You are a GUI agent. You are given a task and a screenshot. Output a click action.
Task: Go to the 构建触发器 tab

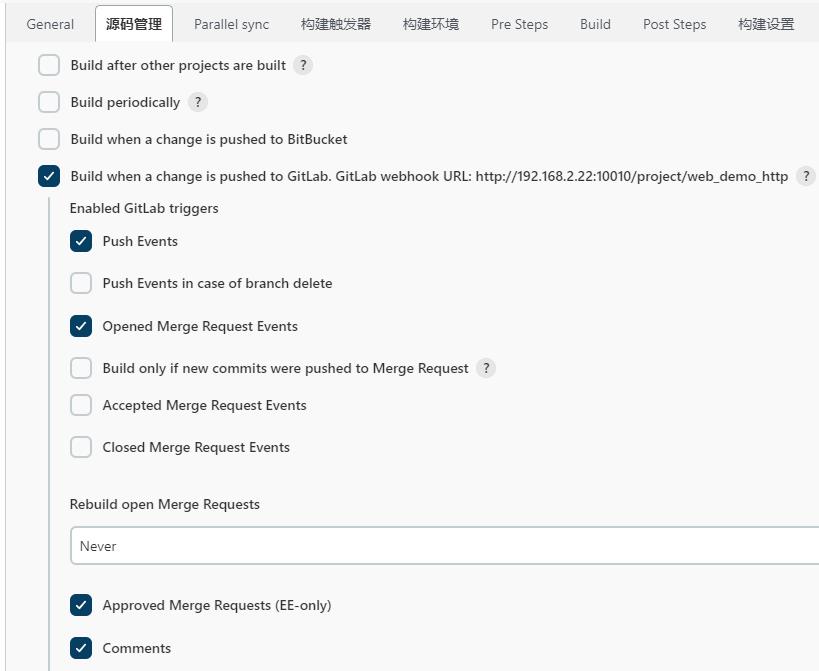tap(336, 24)
